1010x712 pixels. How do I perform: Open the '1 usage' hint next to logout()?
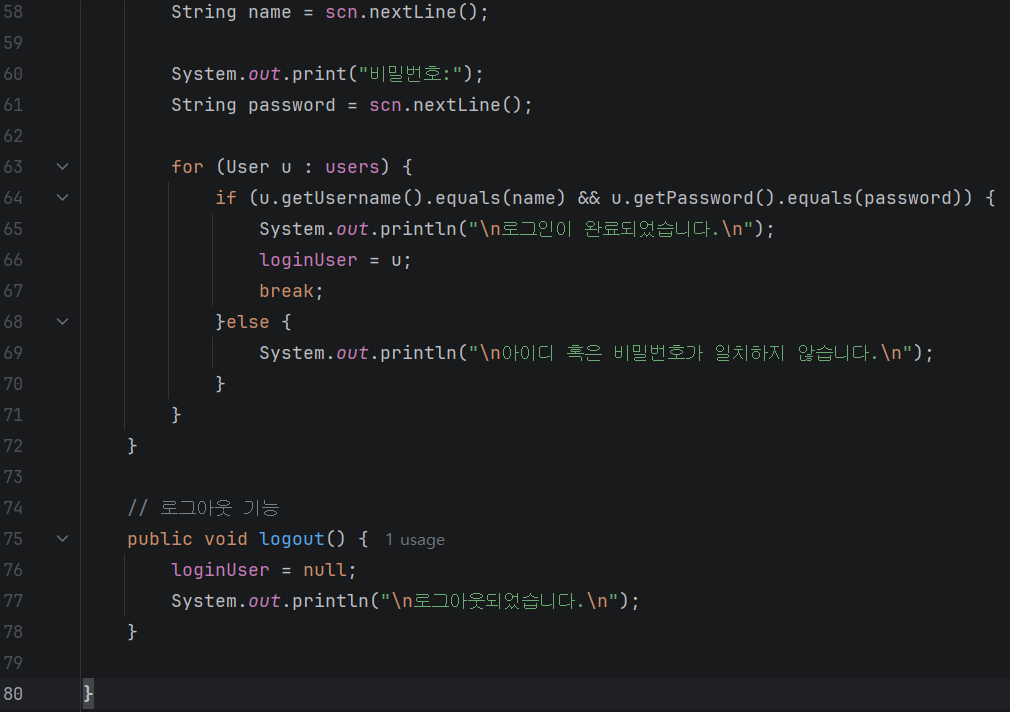[415, 540]
